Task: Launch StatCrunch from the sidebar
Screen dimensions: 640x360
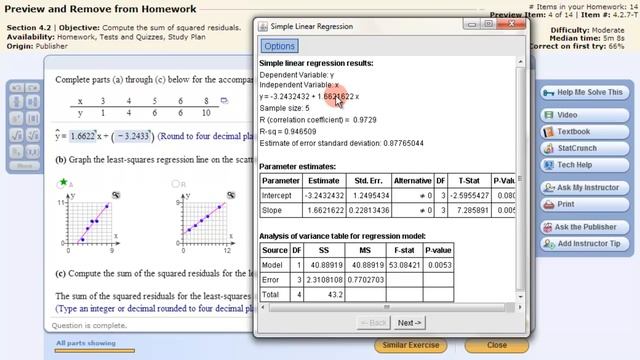Action: pos(585,148)
